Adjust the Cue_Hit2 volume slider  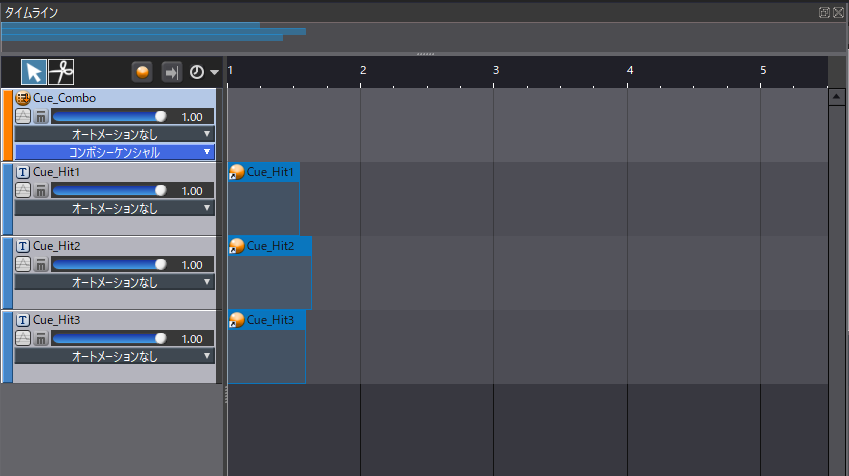click(110, 265)
